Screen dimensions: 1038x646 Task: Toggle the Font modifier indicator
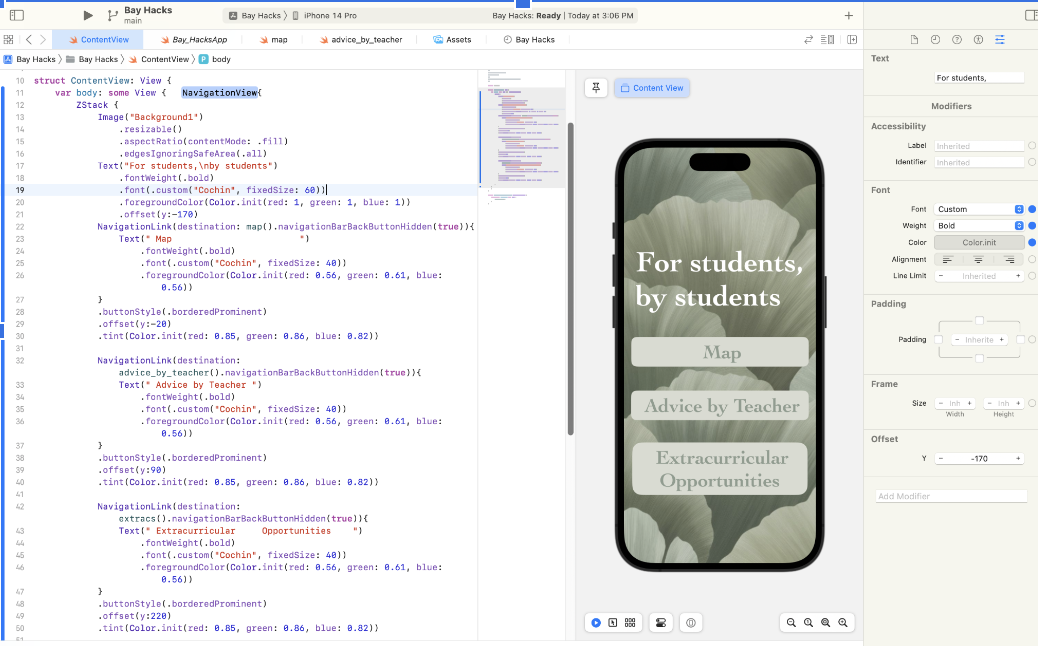(1031, 209)
